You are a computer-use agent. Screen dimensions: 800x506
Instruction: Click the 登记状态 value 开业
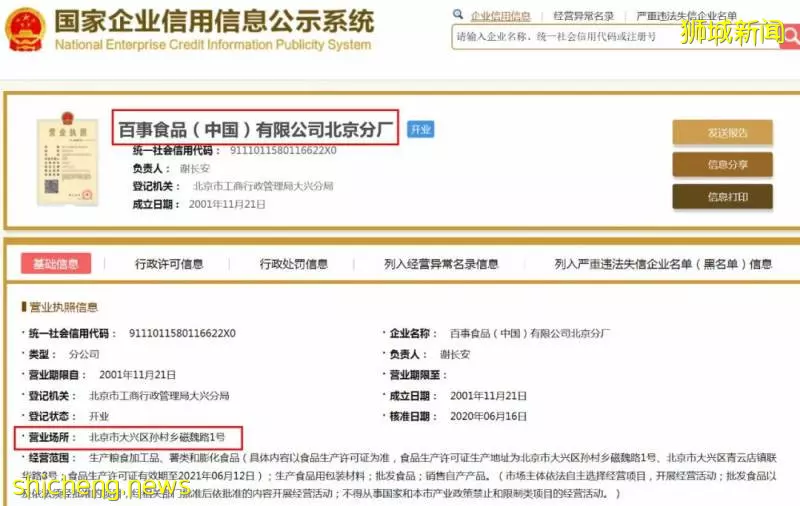pos(99,416)
